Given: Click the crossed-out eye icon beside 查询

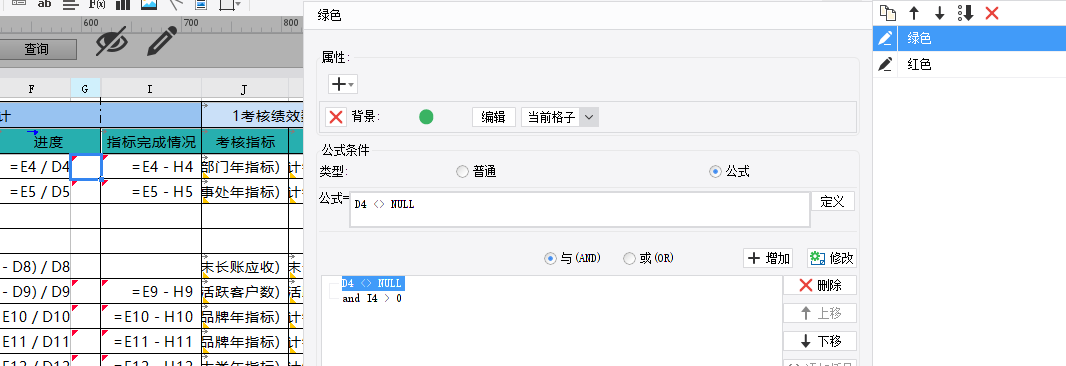Looking at the screenshot, I should pyautogui.click(x=112, y=42).
